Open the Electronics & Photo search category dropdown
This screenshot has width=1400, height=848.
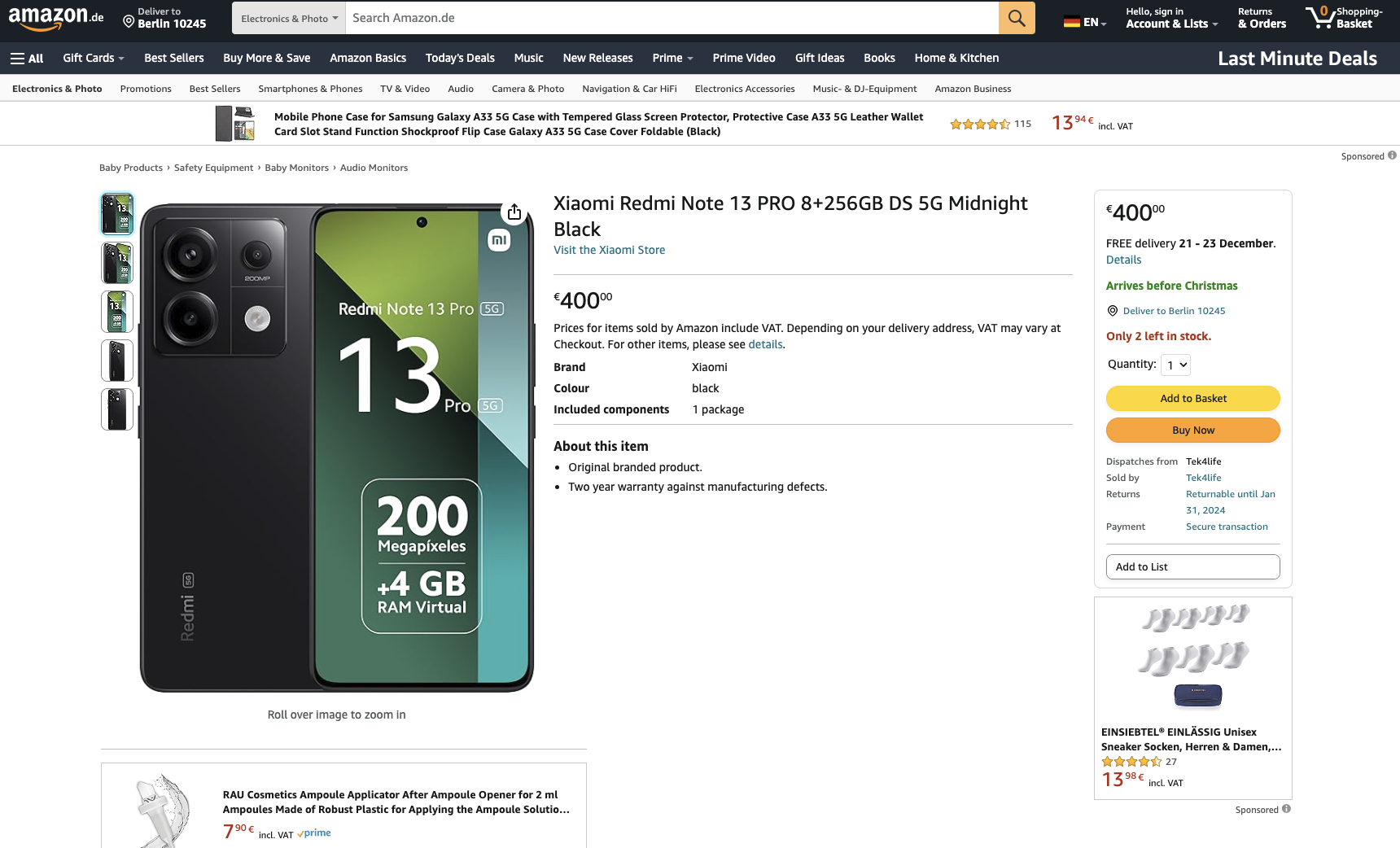289,18
